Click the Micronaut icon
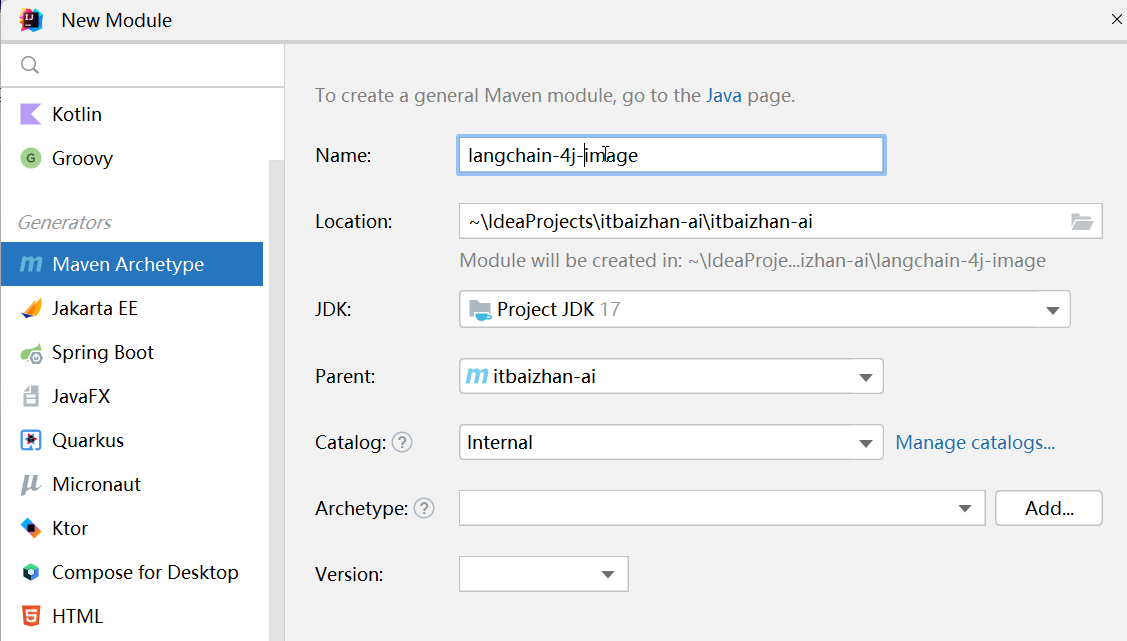The height and width of the screenshot is (641, 1127). click(30, 484)
